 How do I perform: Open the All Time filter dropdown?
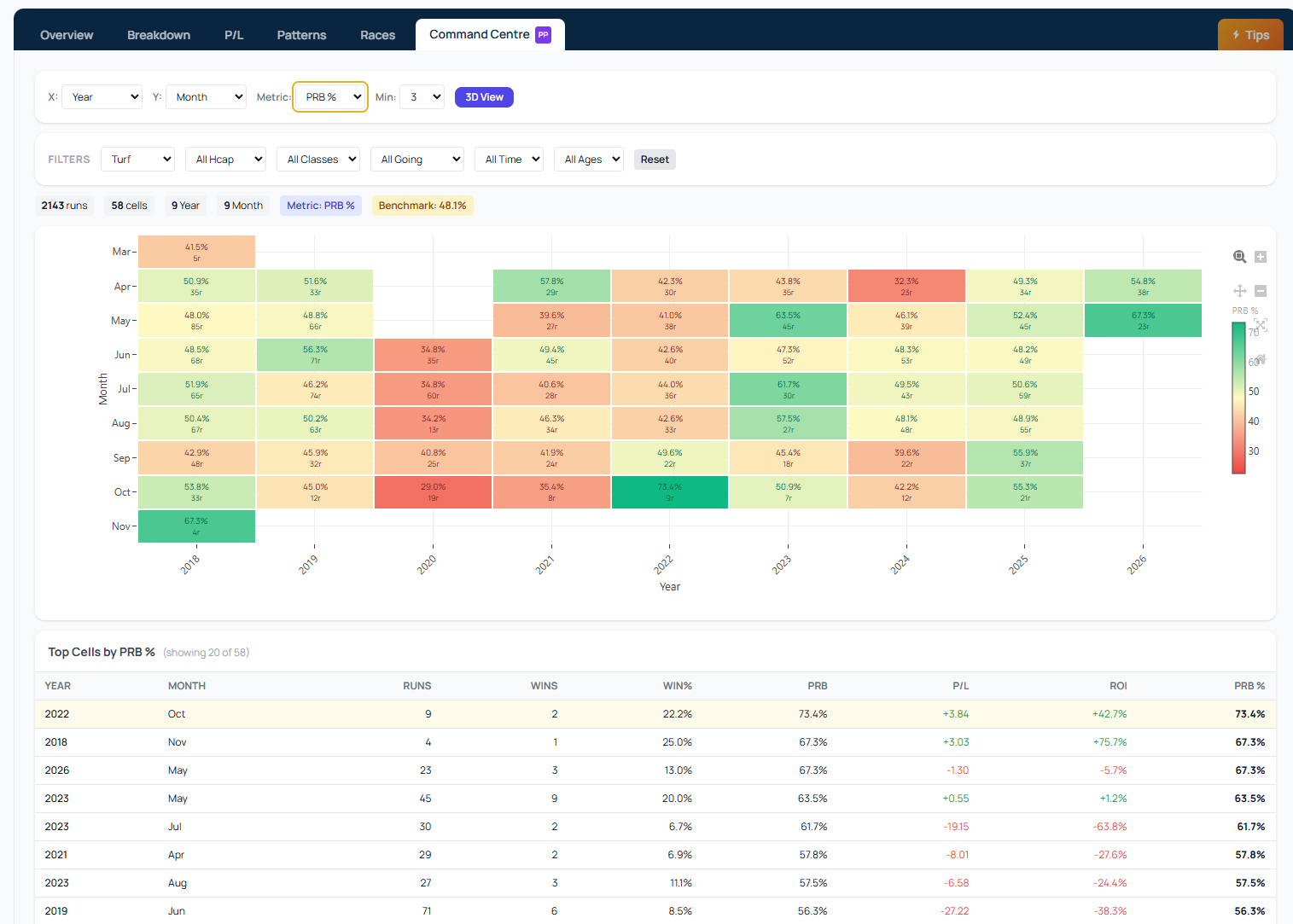(509, 160)
